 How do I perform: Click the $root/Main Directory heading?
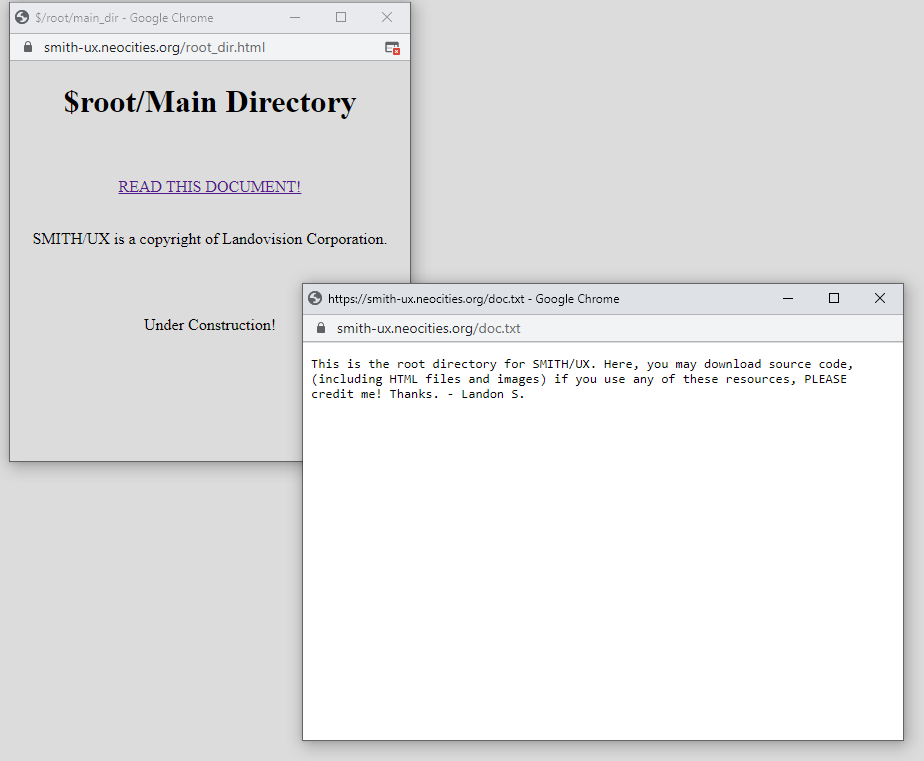pos(210,103)
